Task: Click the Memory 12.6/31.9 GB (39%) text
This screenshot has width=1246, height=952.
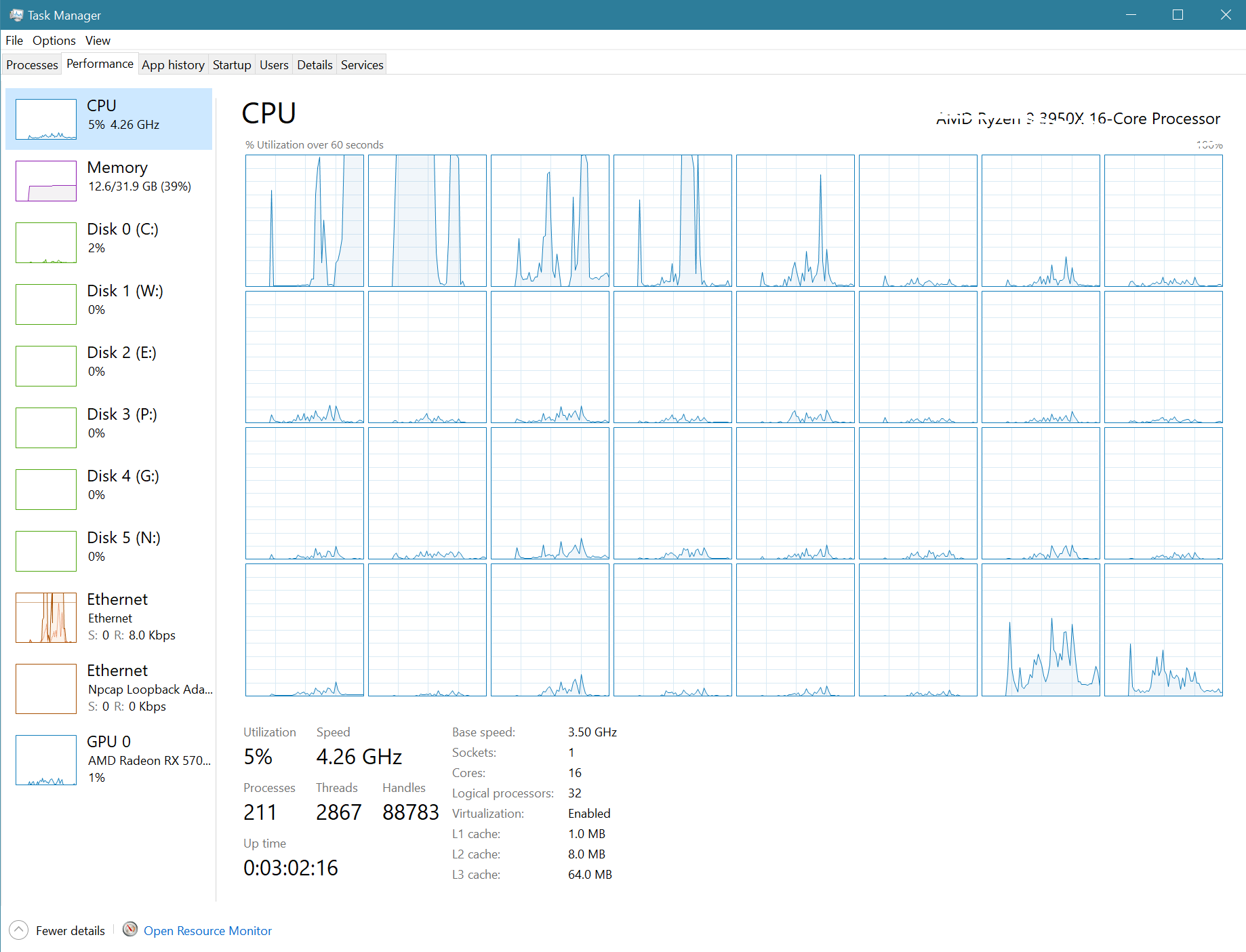Action: coord(140,186)
